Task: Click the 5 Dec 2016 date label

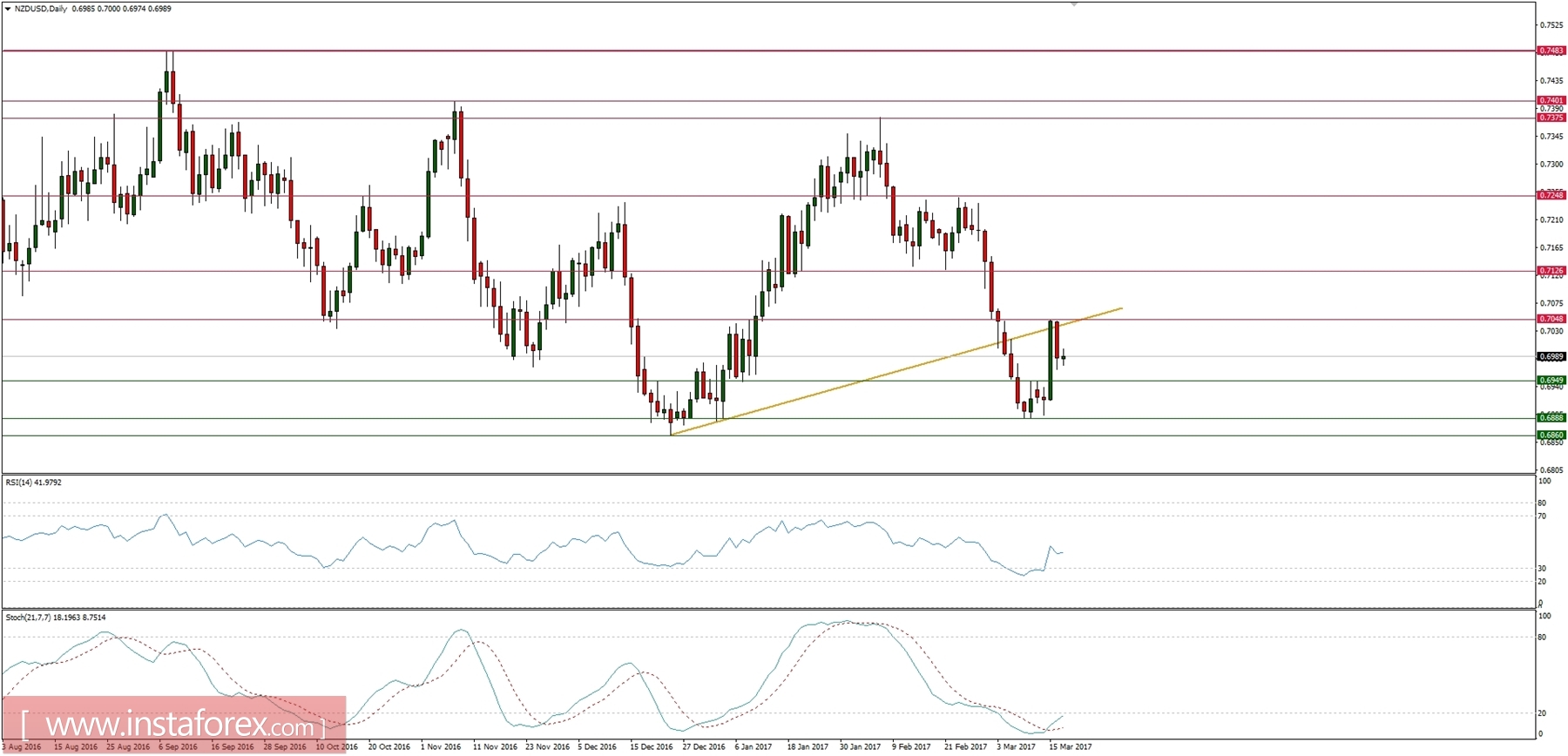Action: pos(598,747)
